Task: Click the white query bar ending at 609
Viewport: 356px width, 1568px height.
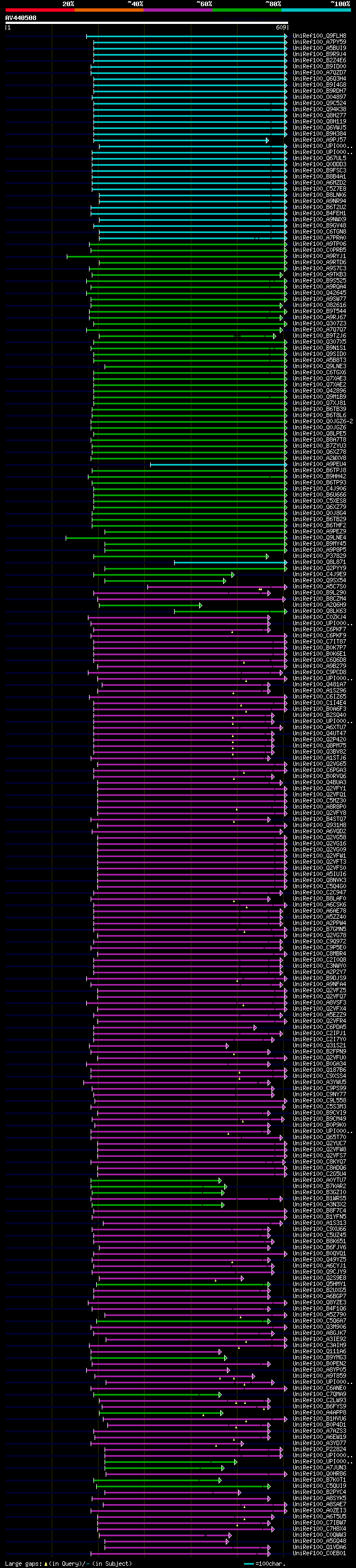Action: pos(147,23)
